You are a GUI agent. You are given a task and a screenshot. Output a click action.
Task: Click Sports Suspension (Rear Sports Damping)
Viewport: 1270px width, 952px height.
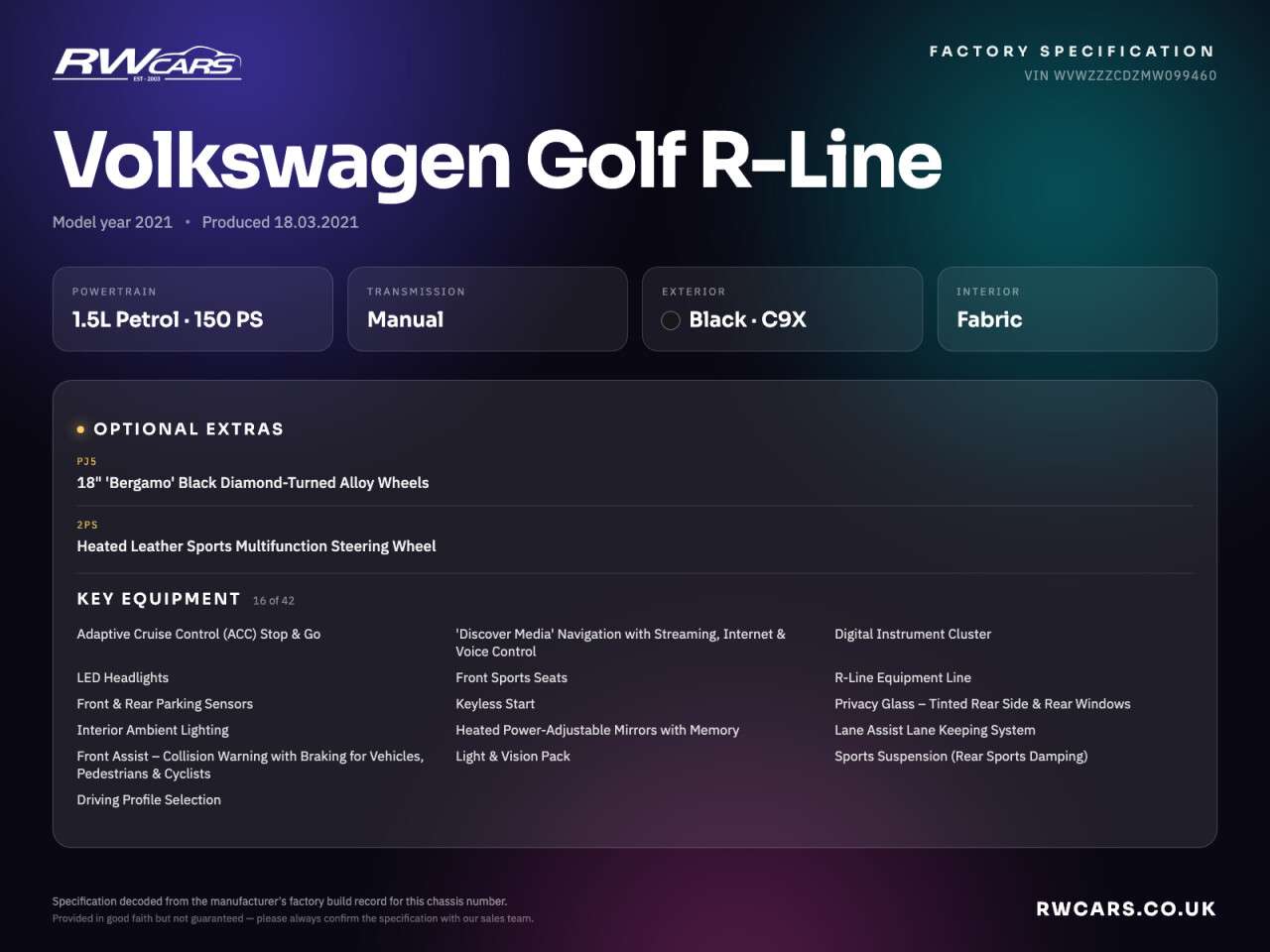[961, 756]
